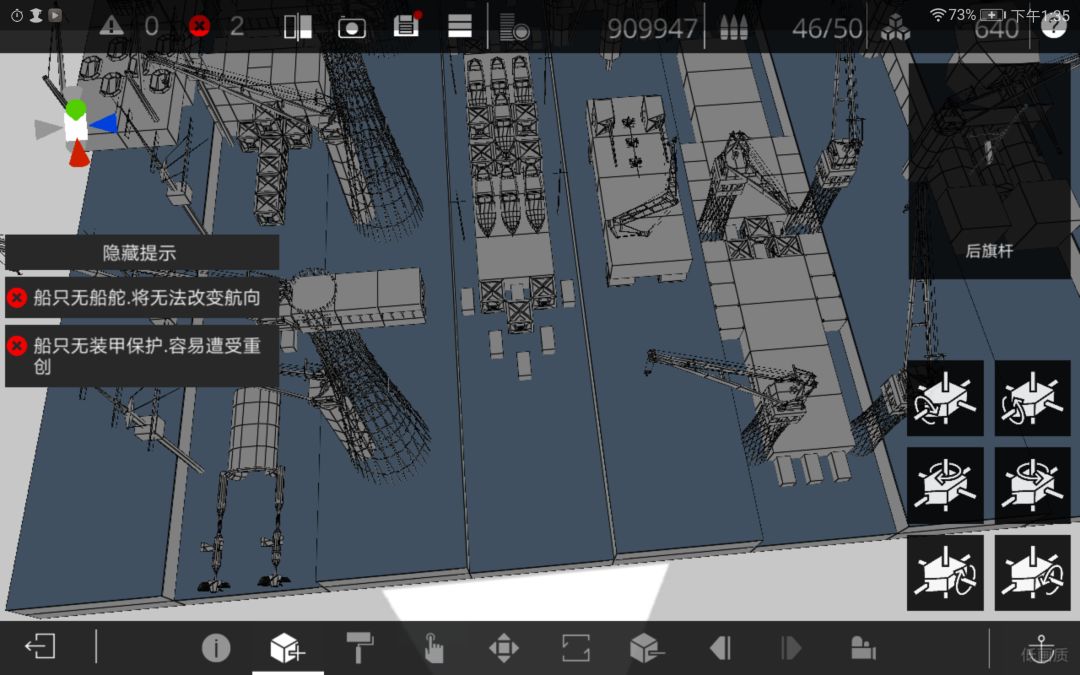
Task: Select the paint roller tool
Action: click(x=360, y=647)
